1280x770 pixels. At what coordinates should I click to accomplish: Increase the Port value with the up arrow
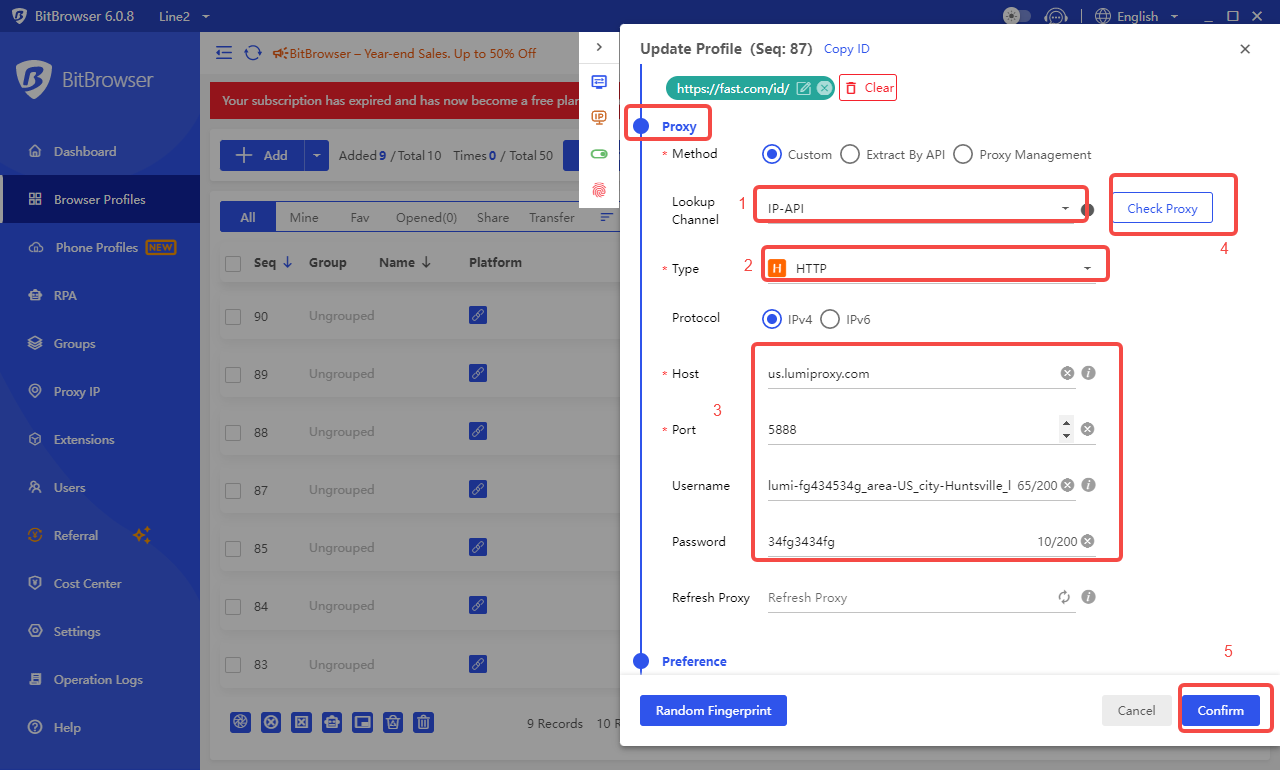(x=1066, y=423)
